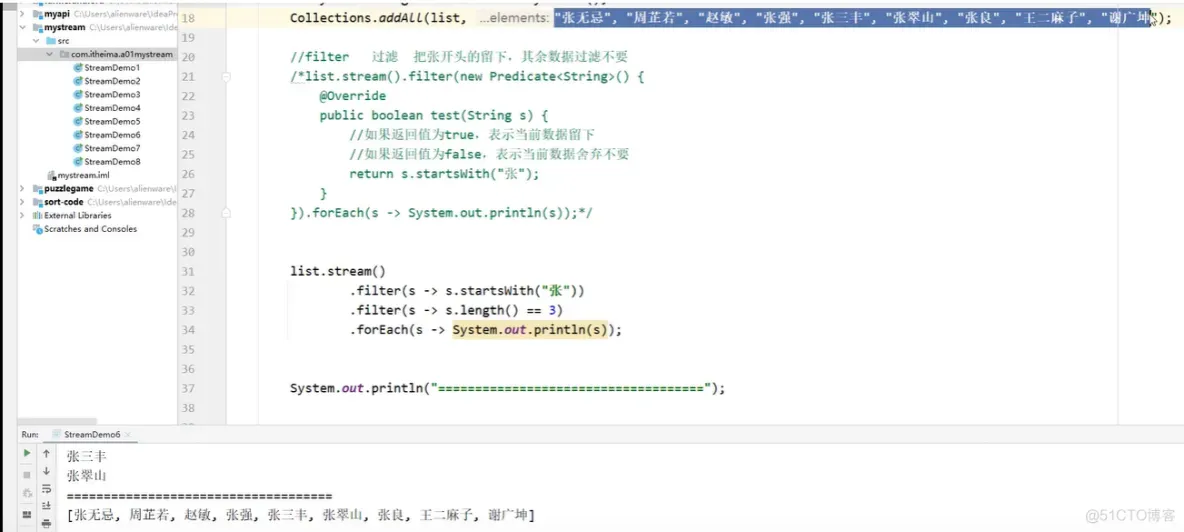Toggle soft-wrap in the Run console

[x=46, y=488]
